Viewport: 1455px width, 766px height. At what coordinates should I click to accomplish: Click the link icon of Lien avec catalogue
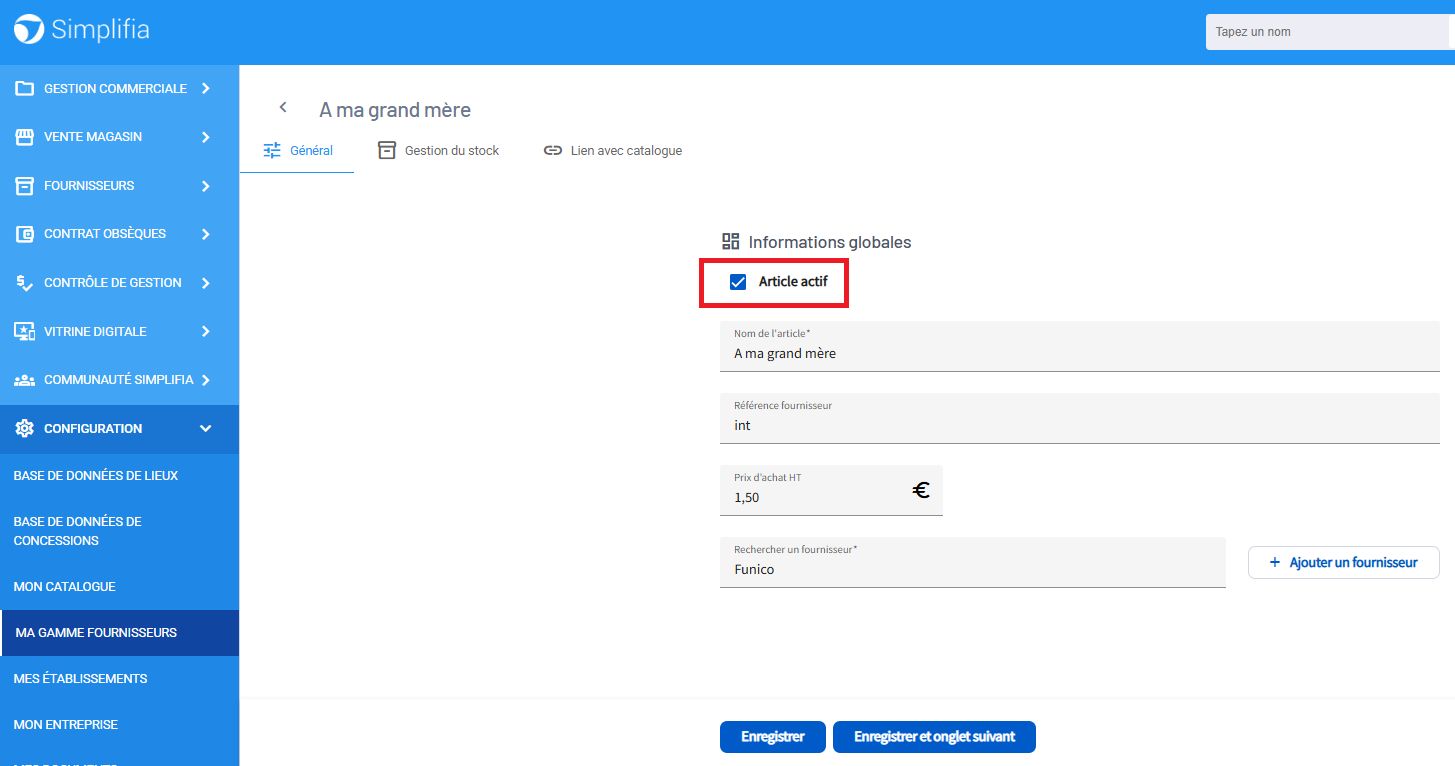point(553,151)
